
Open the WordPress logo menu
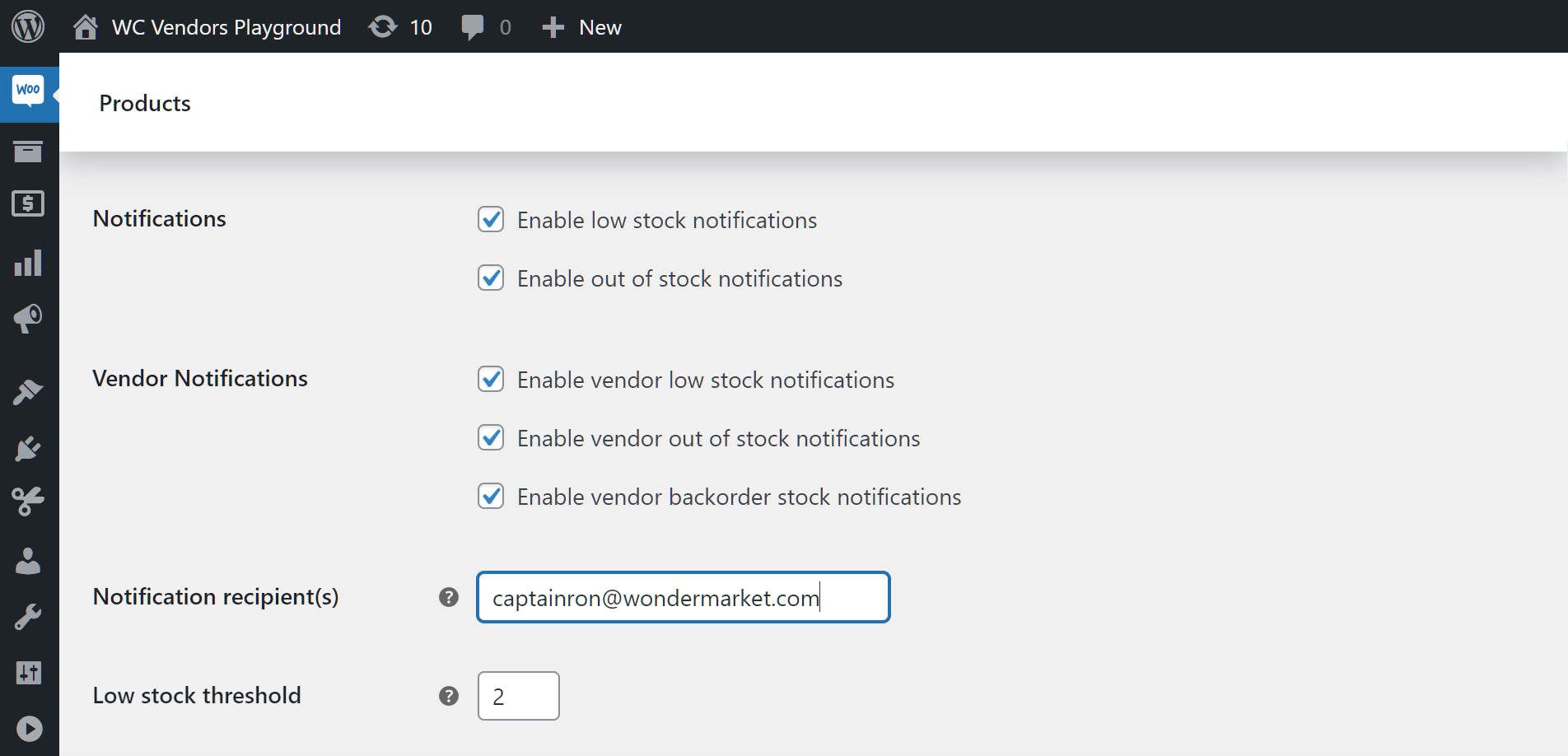[28, 26]
